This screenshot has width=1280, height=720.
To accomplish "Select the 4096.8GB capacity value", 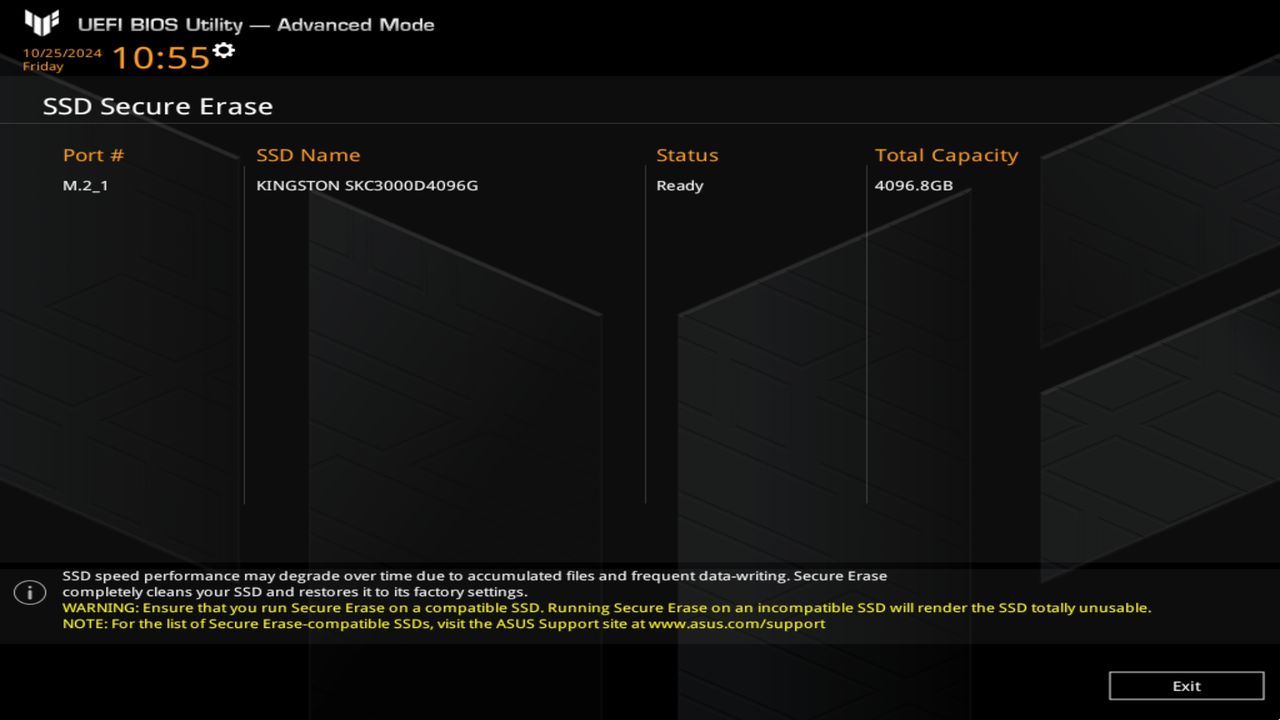I will coord(913,185).
